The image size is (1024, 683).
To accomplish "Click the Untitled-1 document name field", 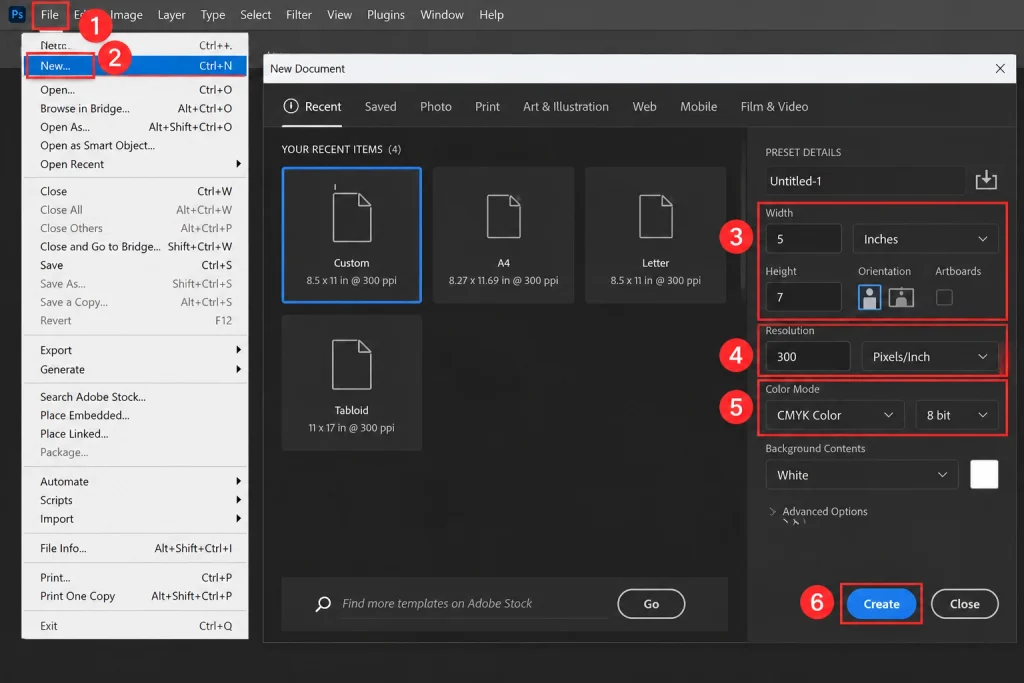I will (865, 181).
